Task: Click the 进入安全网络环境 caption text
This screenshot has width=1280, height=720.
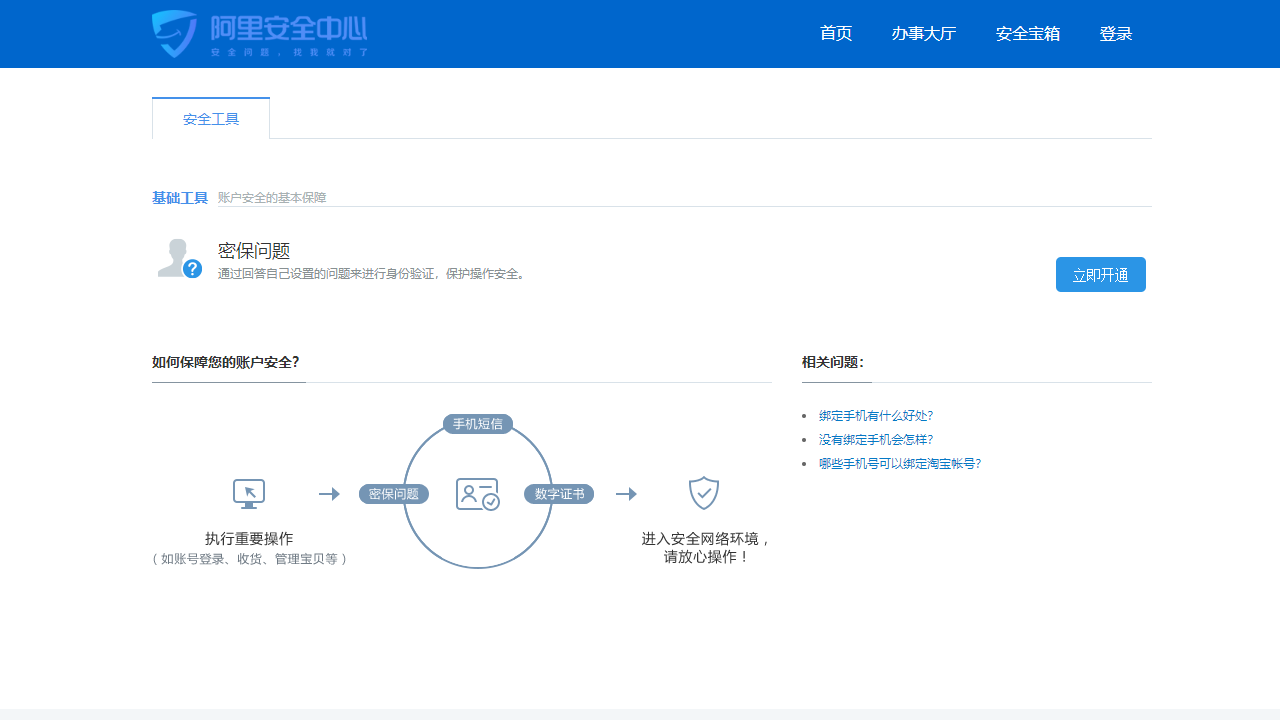Action: point(707,548)
